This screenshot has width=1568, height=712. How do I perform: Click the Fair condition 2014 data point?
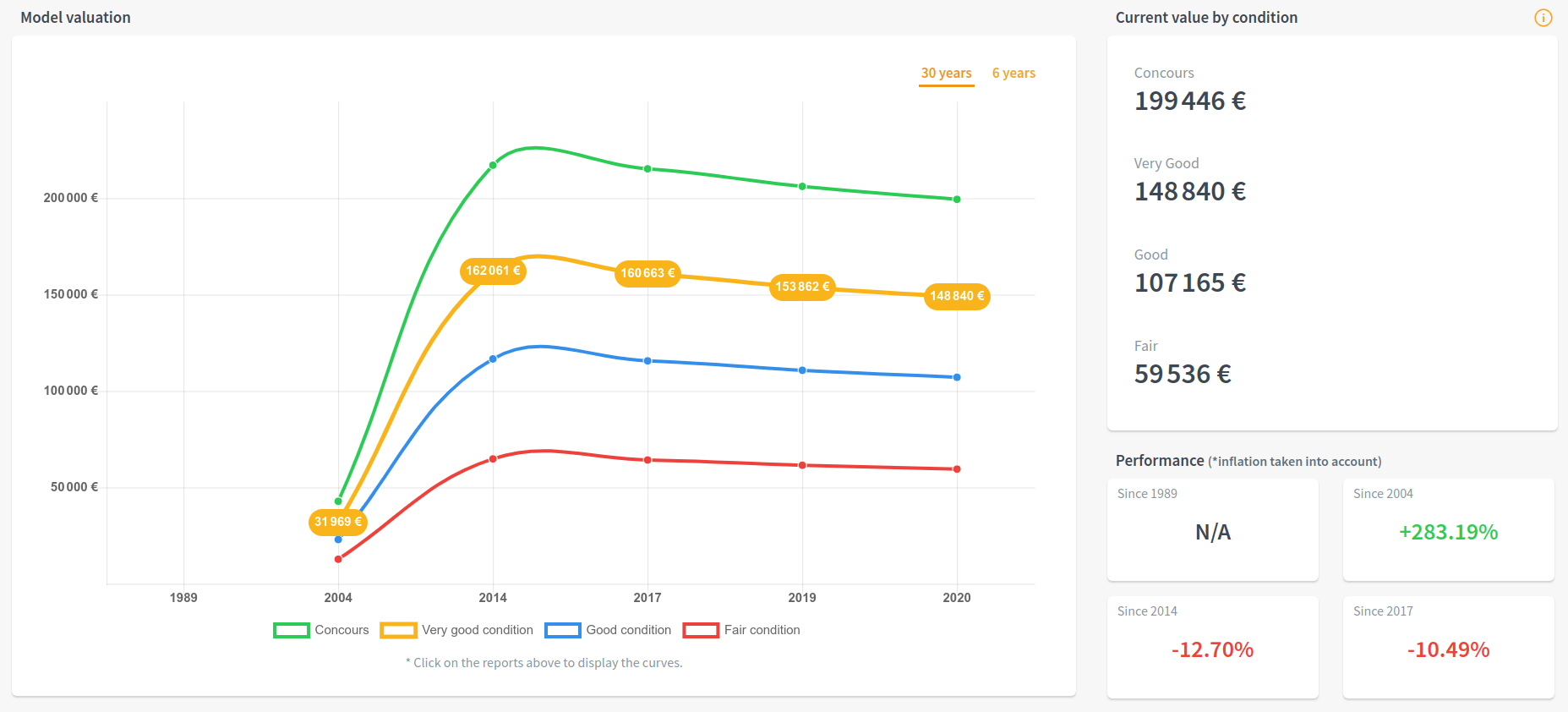(493, 459)
